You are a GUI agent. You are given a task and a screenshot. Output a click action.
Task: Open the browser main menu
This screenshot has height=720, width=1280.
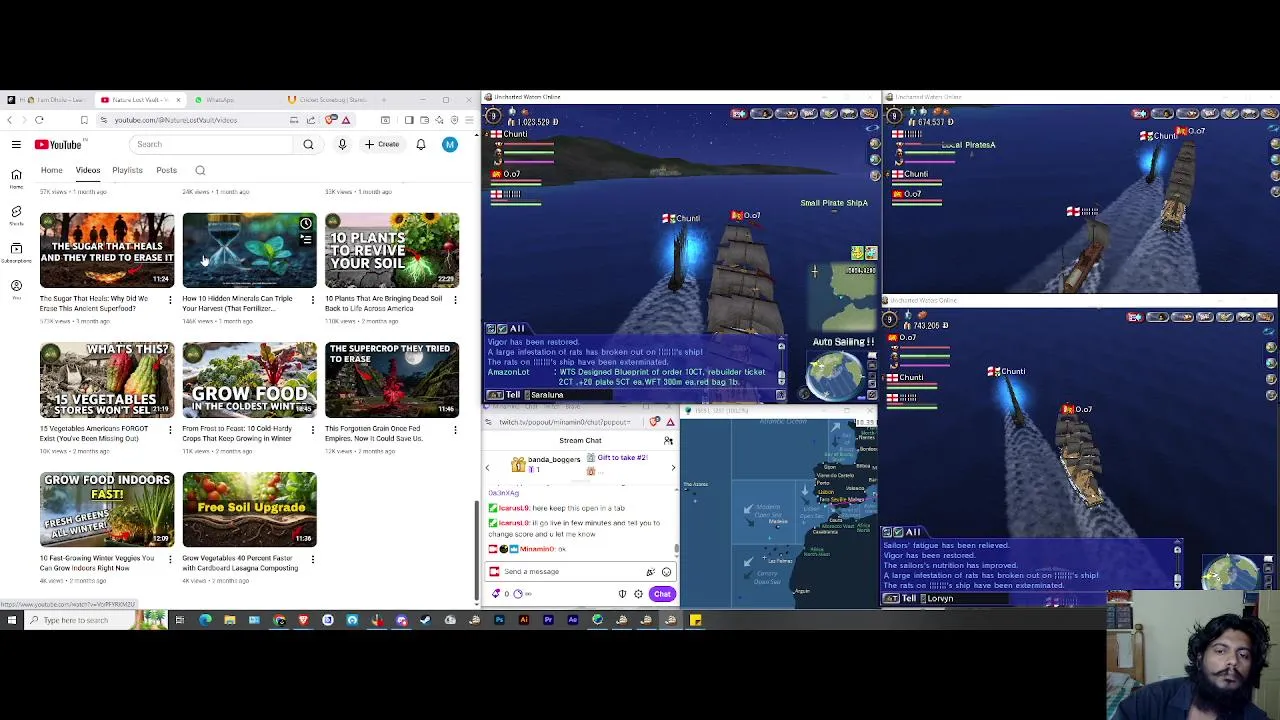point(469,120)
